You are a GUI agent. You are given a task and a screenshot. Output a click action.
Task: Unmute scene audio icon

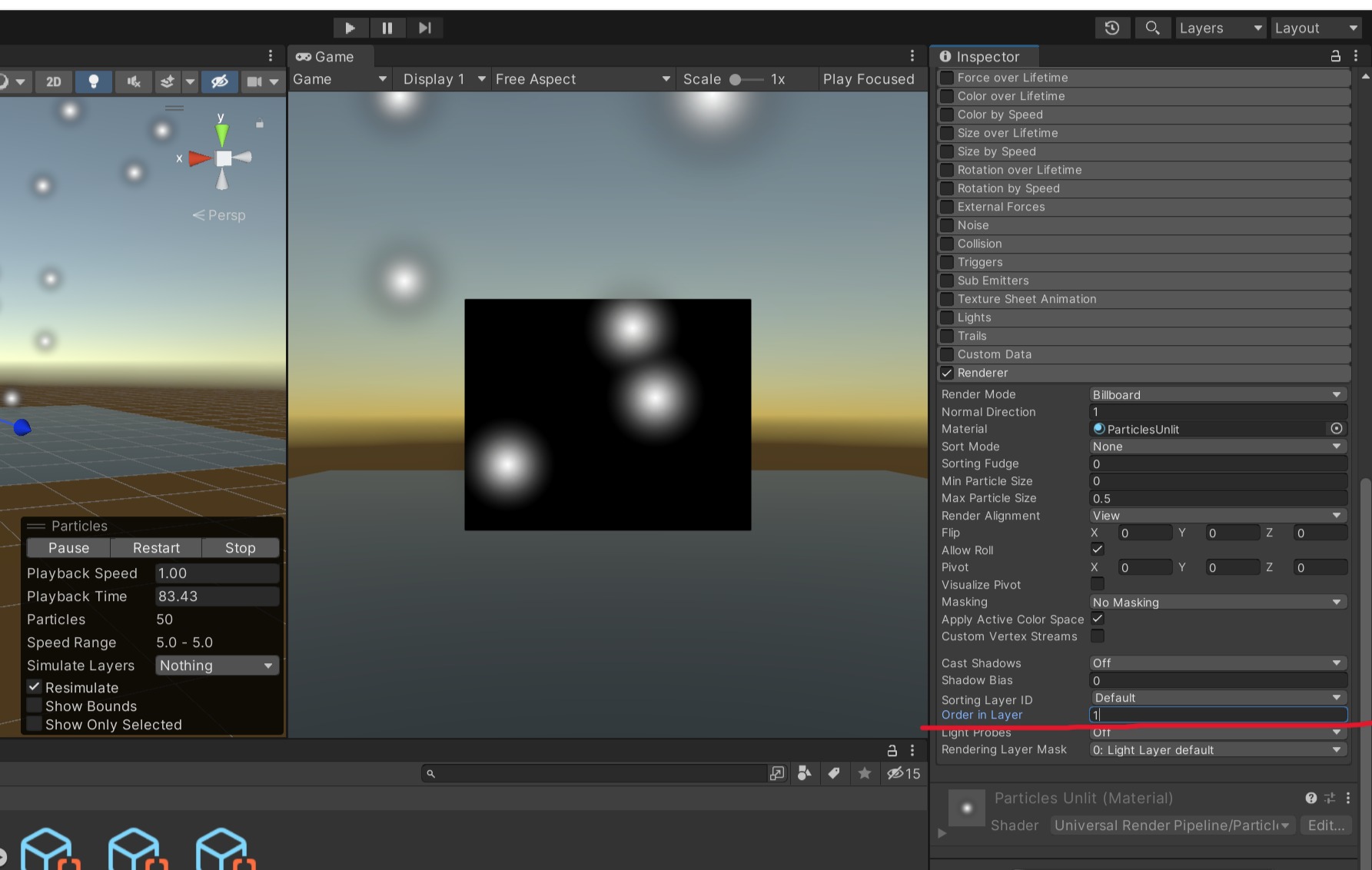tap(133, 81)
